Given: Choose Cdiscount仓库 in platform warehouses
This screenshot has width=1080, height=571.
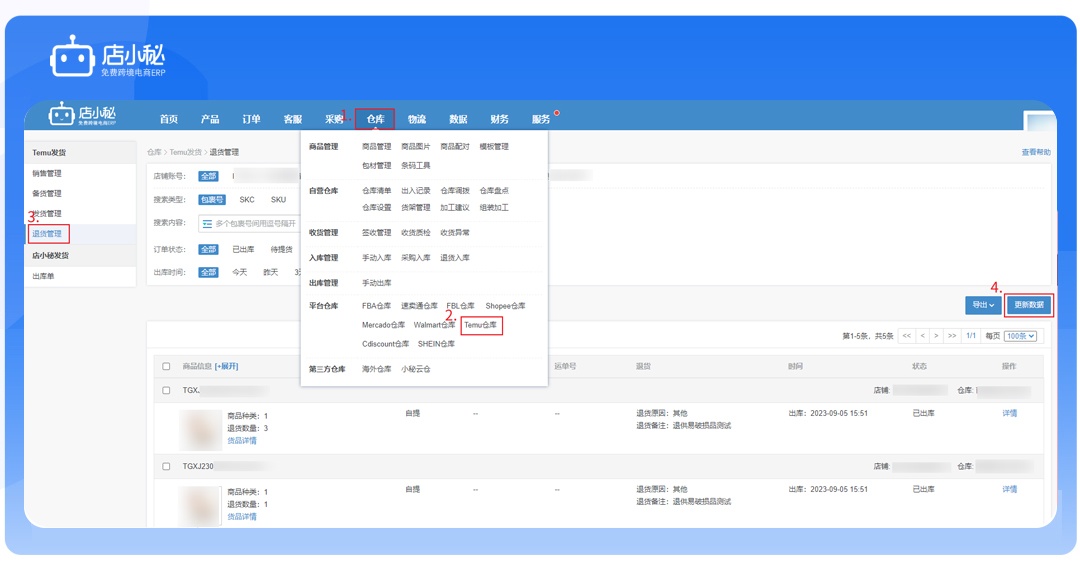Looking at the screenshot, I should click(385, 344).
